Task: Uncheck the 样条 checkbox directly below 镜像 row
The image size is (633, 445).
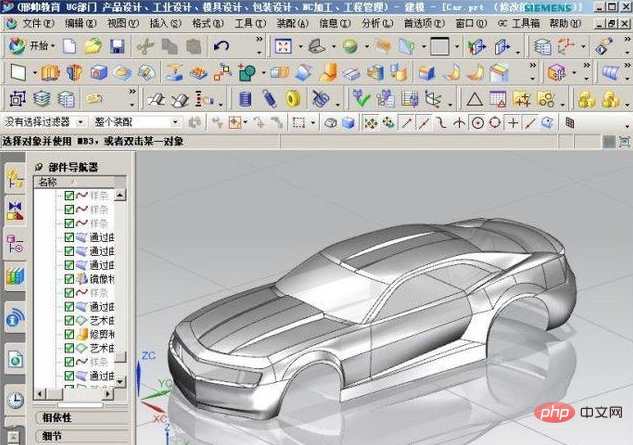Action: pyautogui.click(x=69, y=292)
